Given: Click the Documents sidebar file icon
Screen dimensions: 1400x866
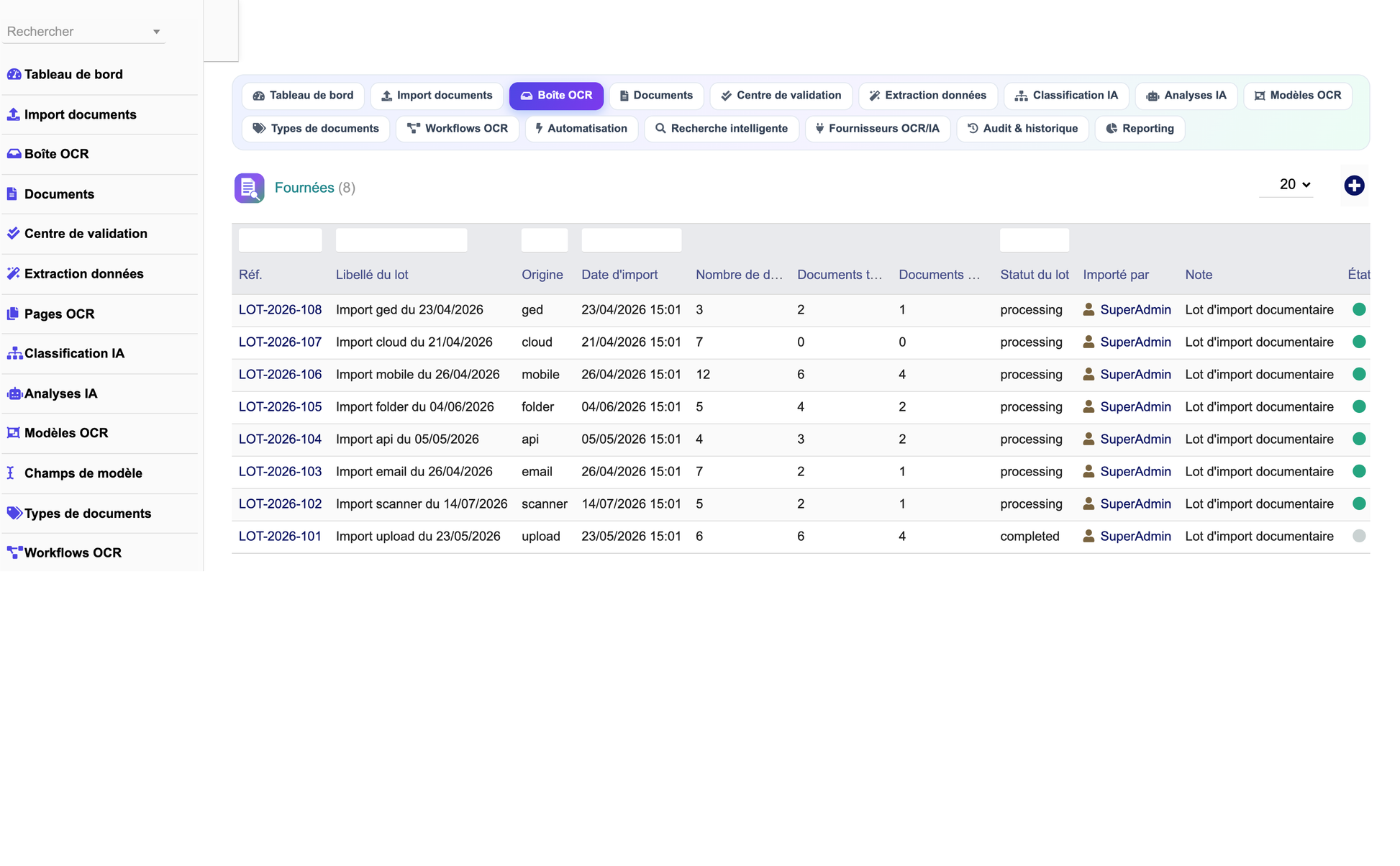Looking at the screenshot, I should point(12,194).
